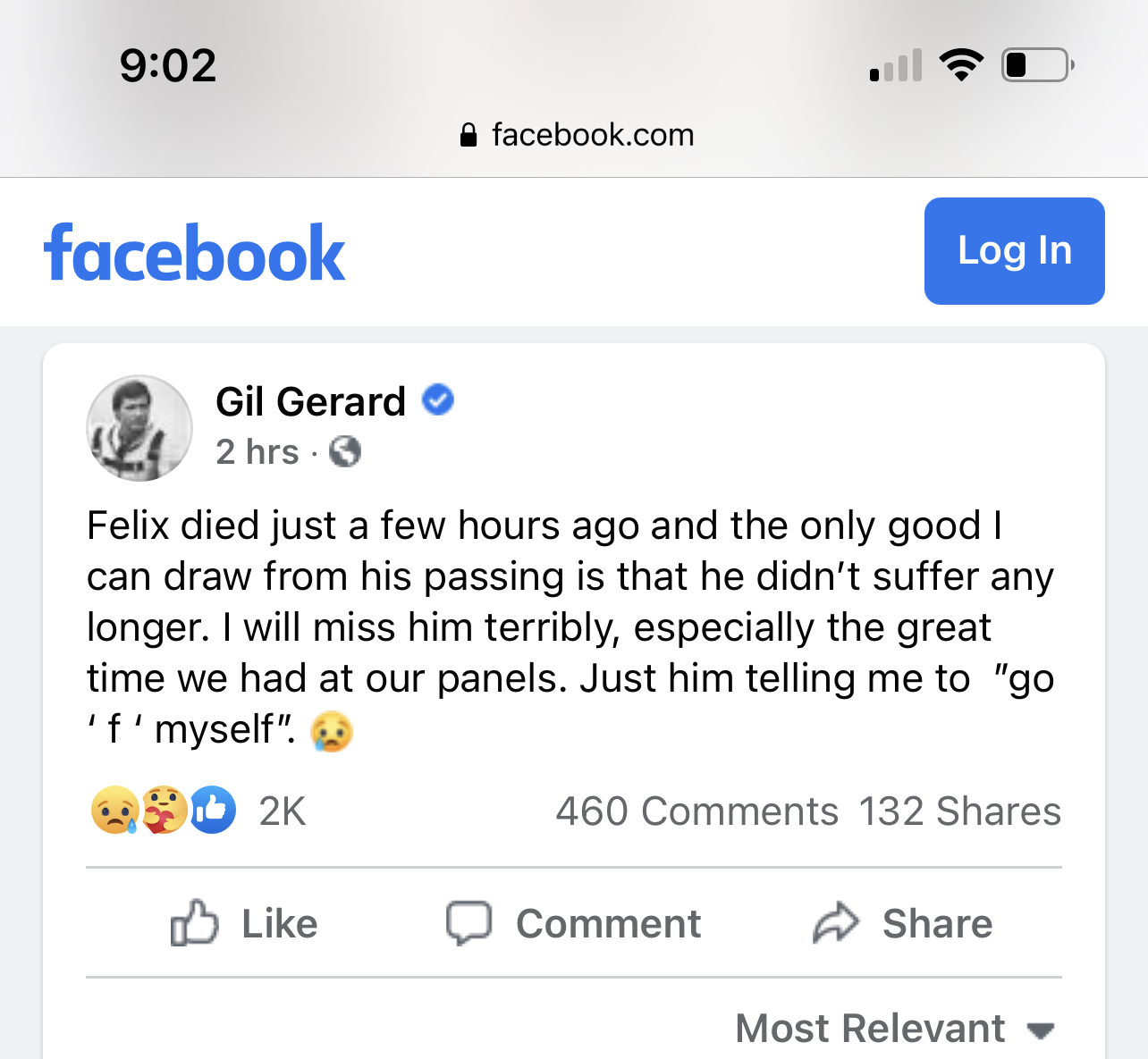Open Gil Gerard's profile picture
The height and width of the screenshot is (1059, 1148).
click(x=139, y=428)
